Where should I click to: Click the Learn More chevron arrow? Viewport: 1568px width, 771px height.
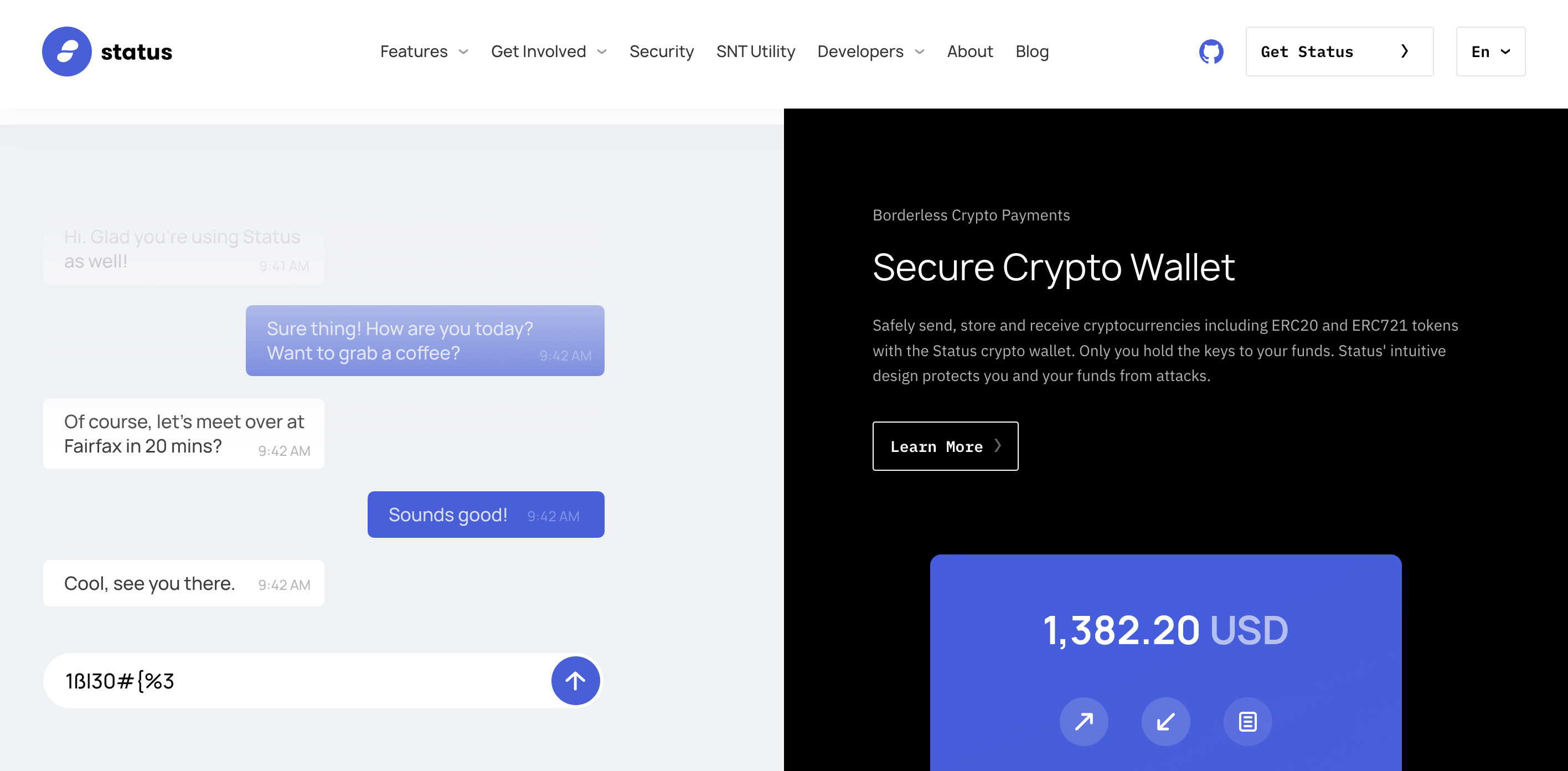(x=998, y=446)
